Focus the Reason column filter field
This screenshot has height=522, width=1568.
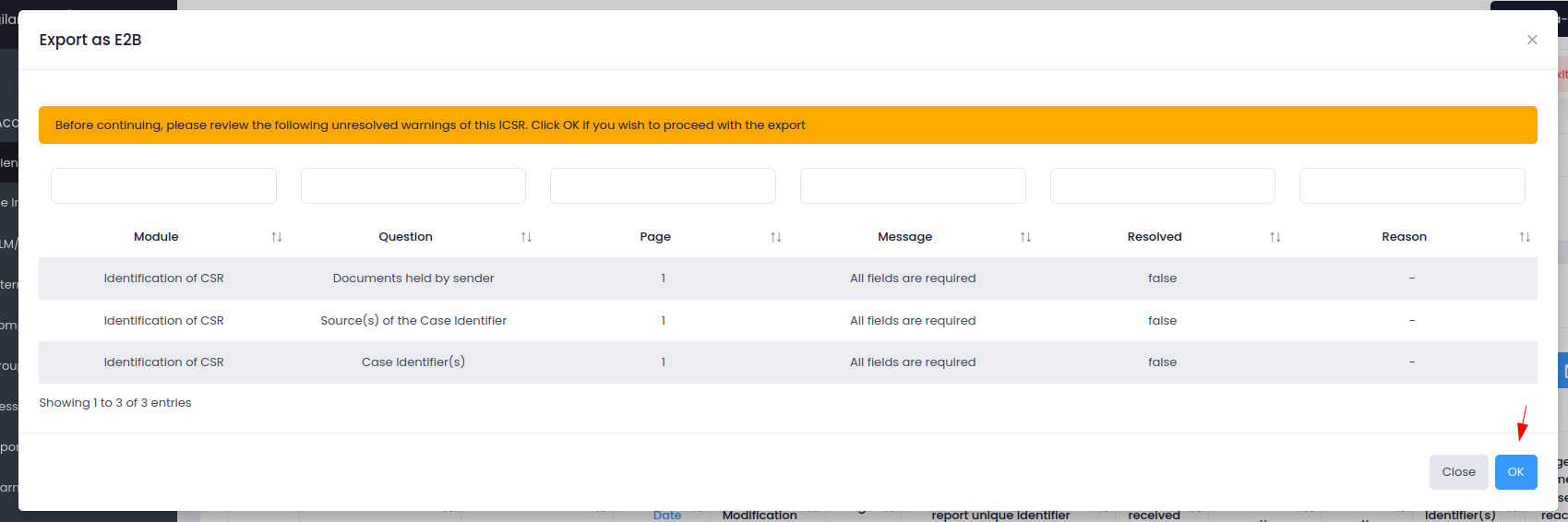(1412, 185)
